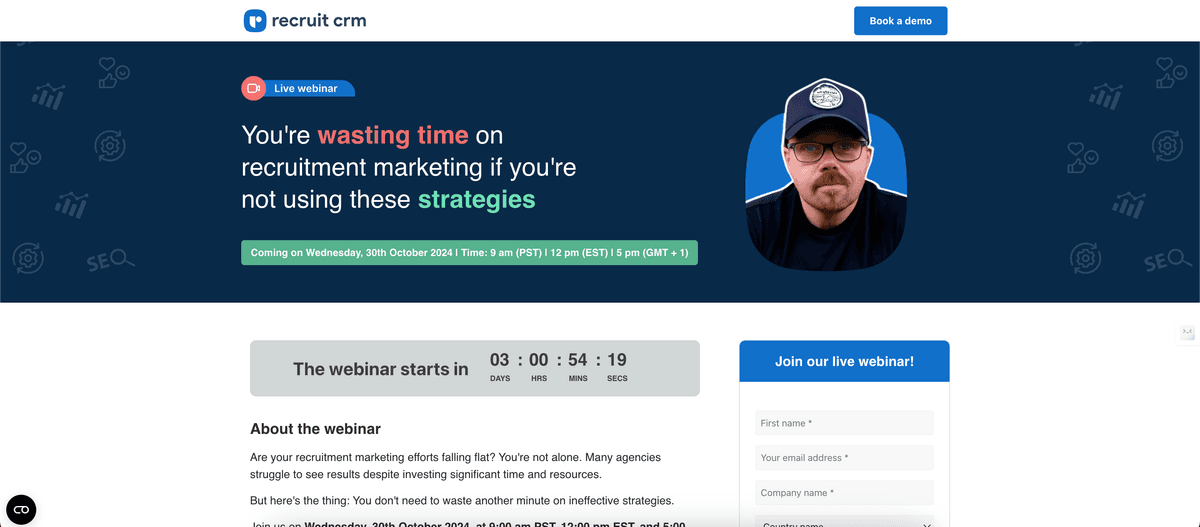
Task: Click the countdown HRS value 00
Action: click(539, 360)
